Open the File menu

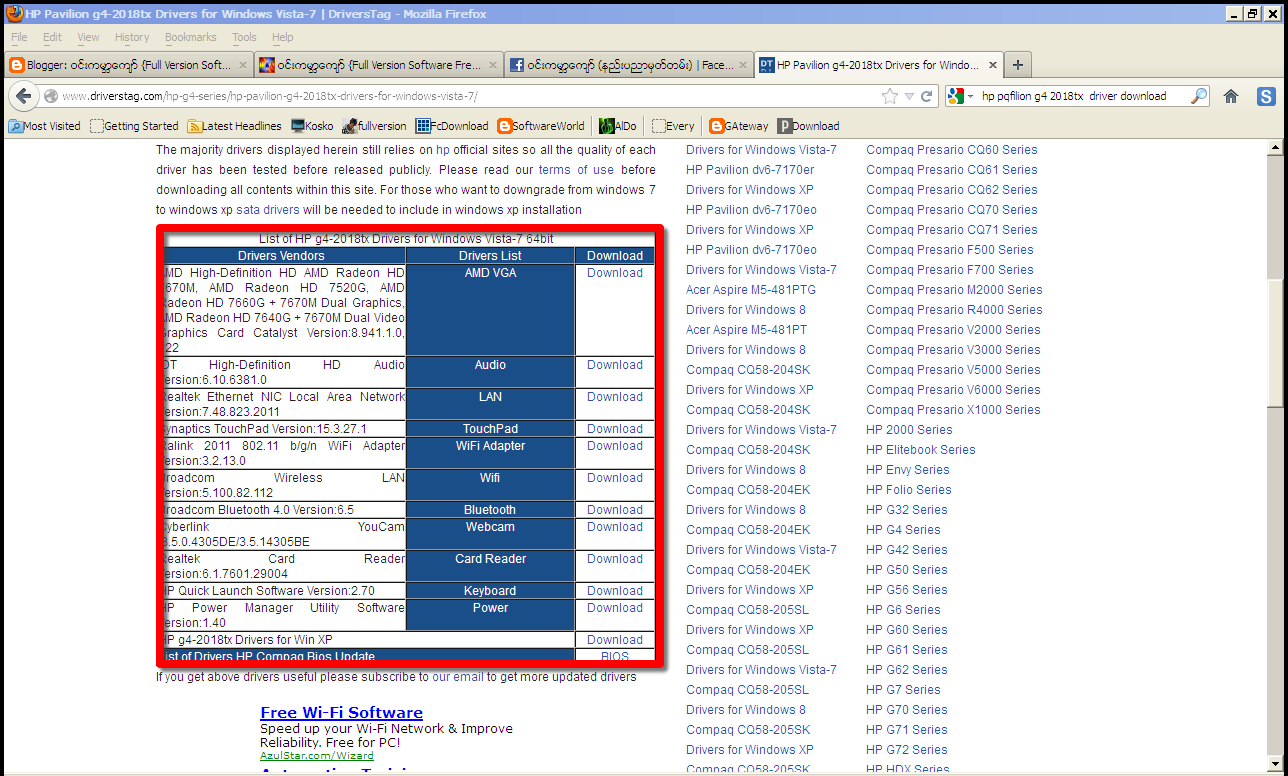pos(19,37)
